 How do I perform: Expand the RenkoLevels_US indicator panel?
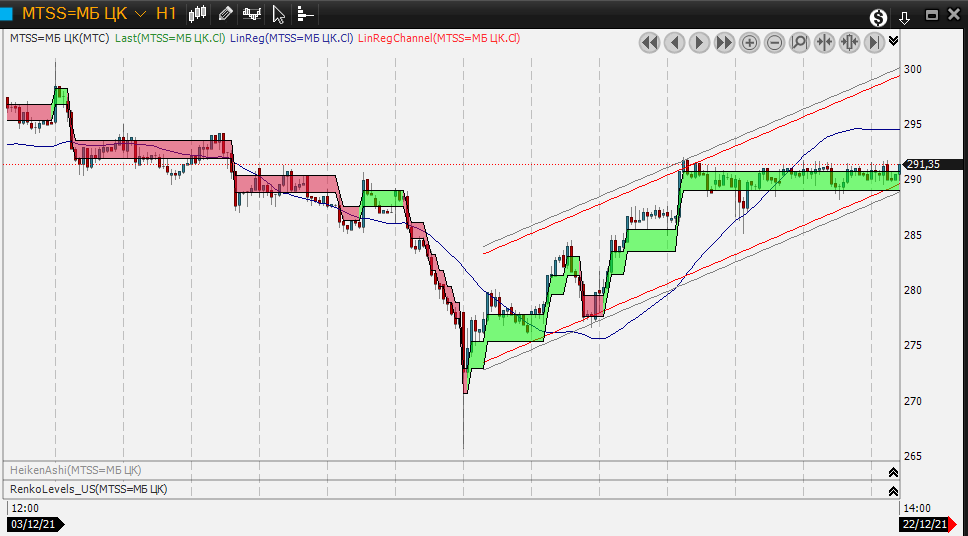(x=892, y=490)
